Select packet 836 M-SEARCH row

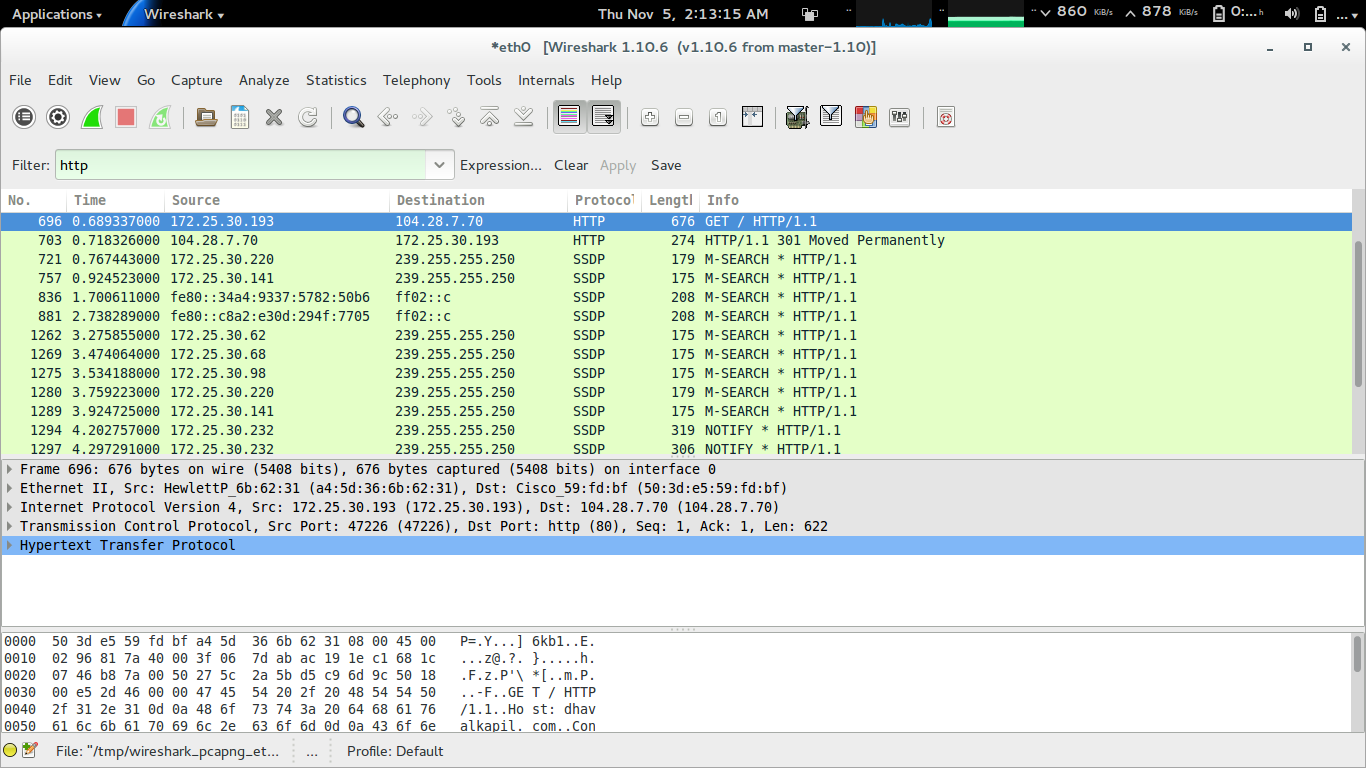[677, 297]
